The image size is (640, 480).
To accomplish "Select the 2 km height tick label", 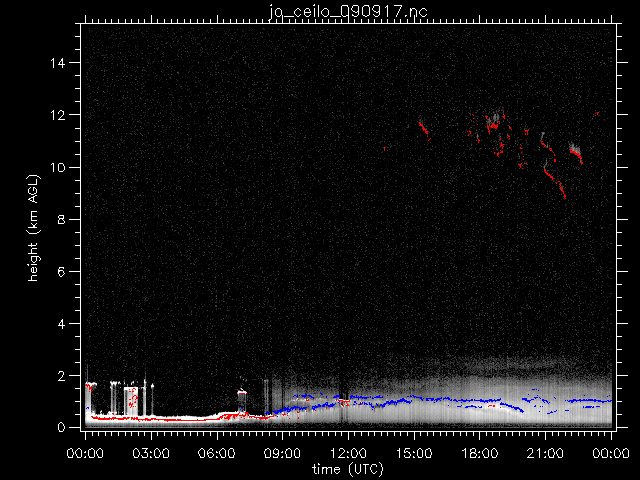I will [63, 376].
